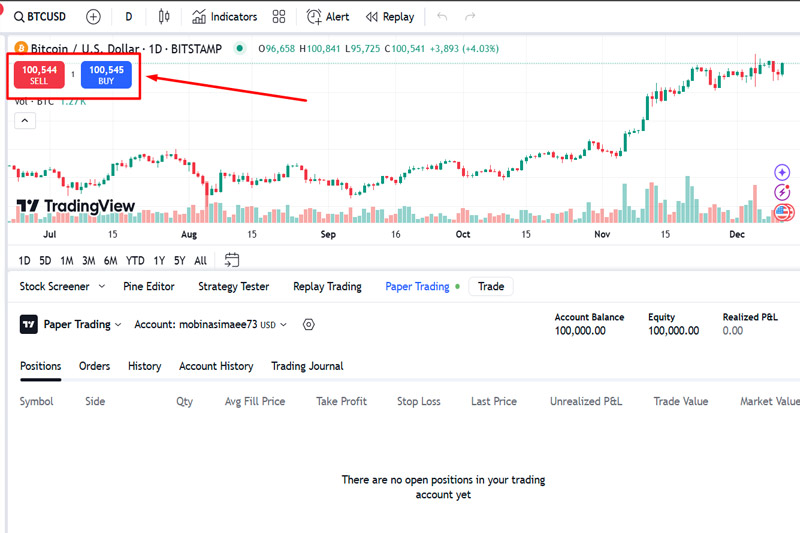800x533 pixels.
Task: Open the candlestick chart style selector
Action: [165, 17]
